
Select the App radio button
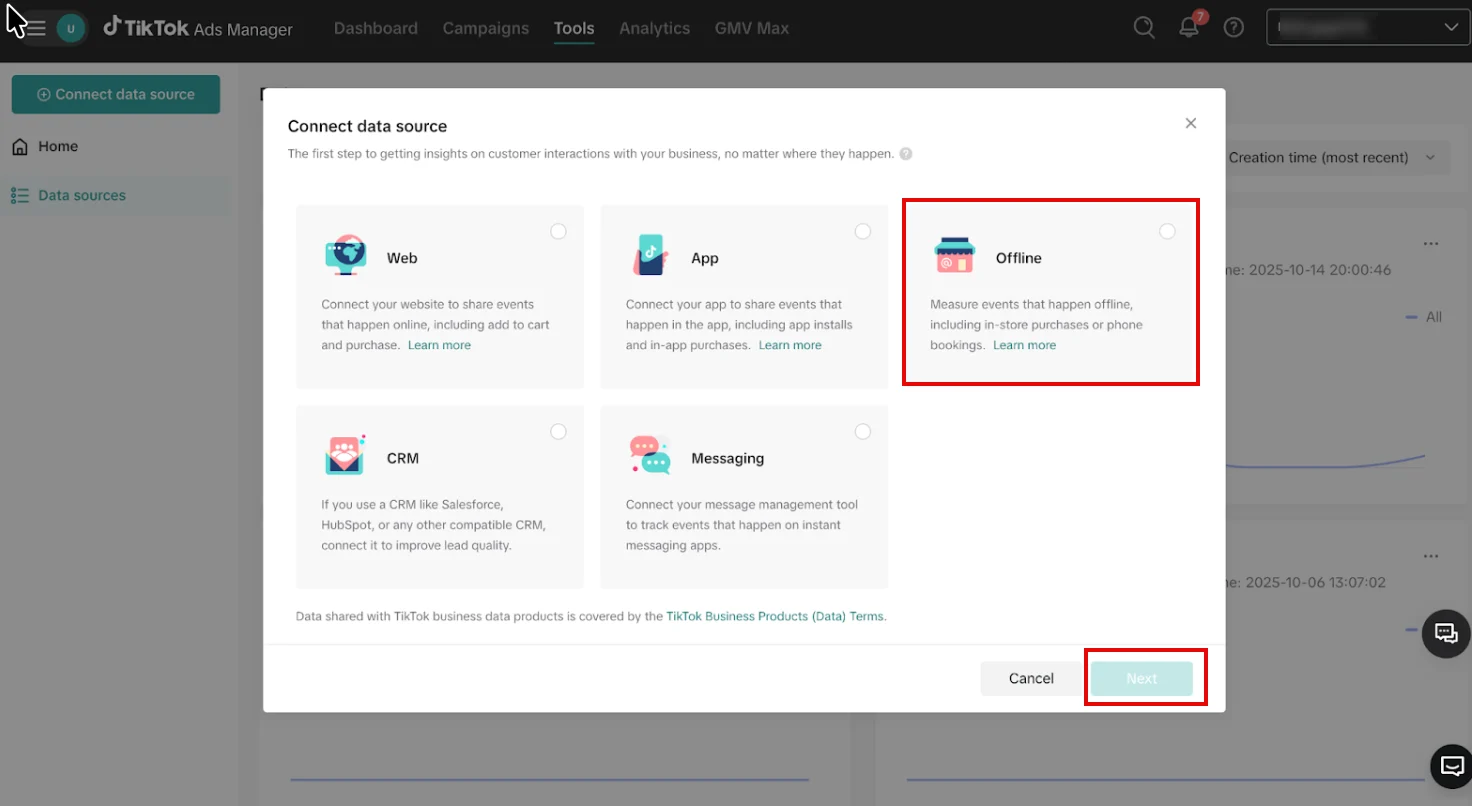(863, 232)
